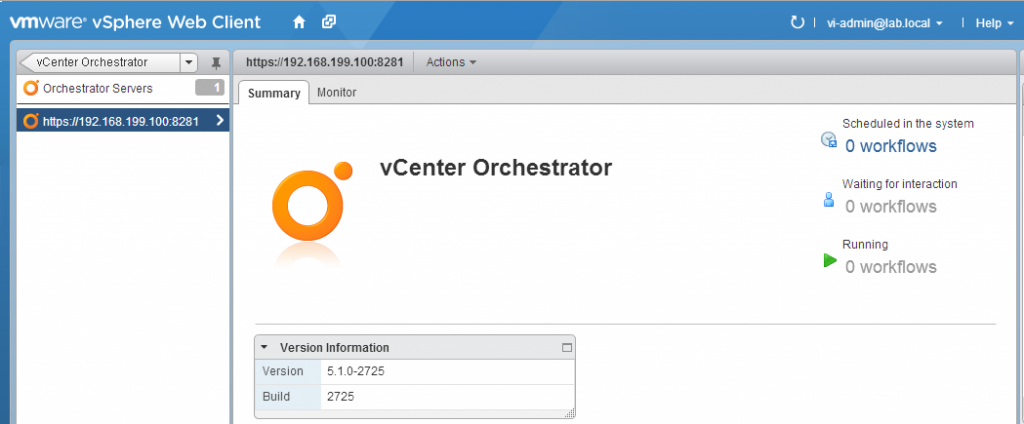The height and width of the screenshot is (424, 1024).
Task: Collapse the Version Information panel
Action: 264,348
